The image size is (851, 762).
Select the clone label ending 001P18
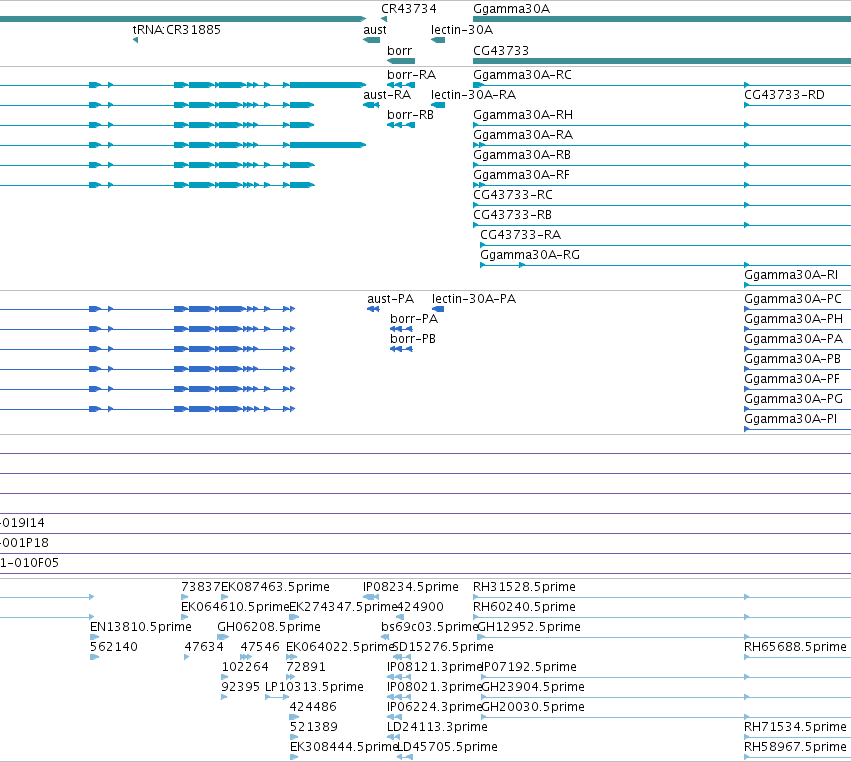[24, 543]
